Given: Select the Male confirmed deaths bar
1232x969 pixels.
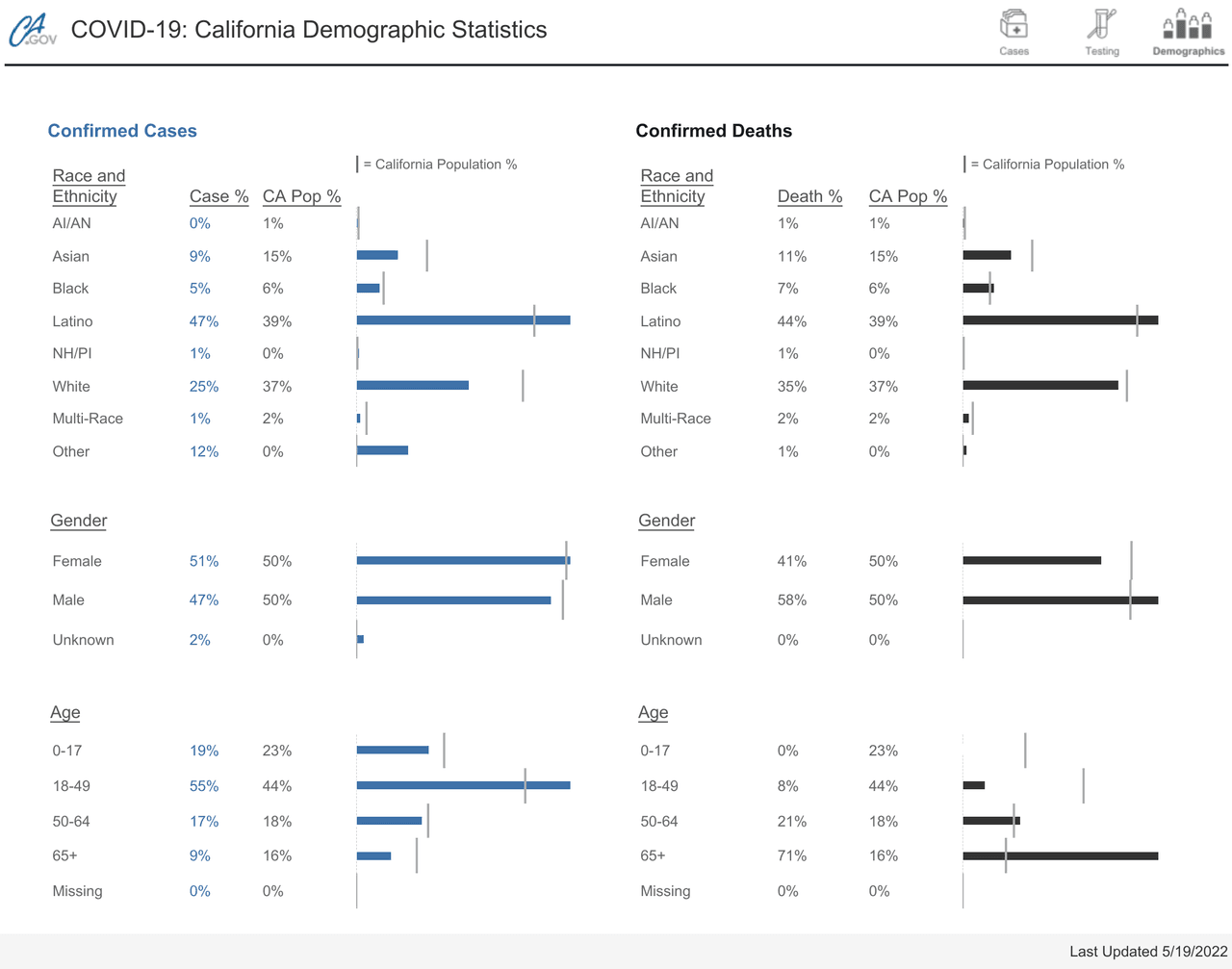Looking at the screenshot, I should [1060, 600].
